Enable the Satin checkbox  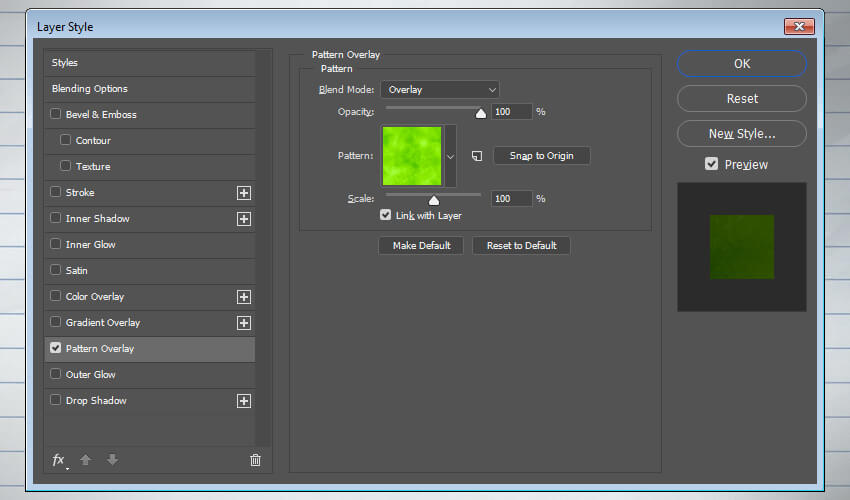55,270
